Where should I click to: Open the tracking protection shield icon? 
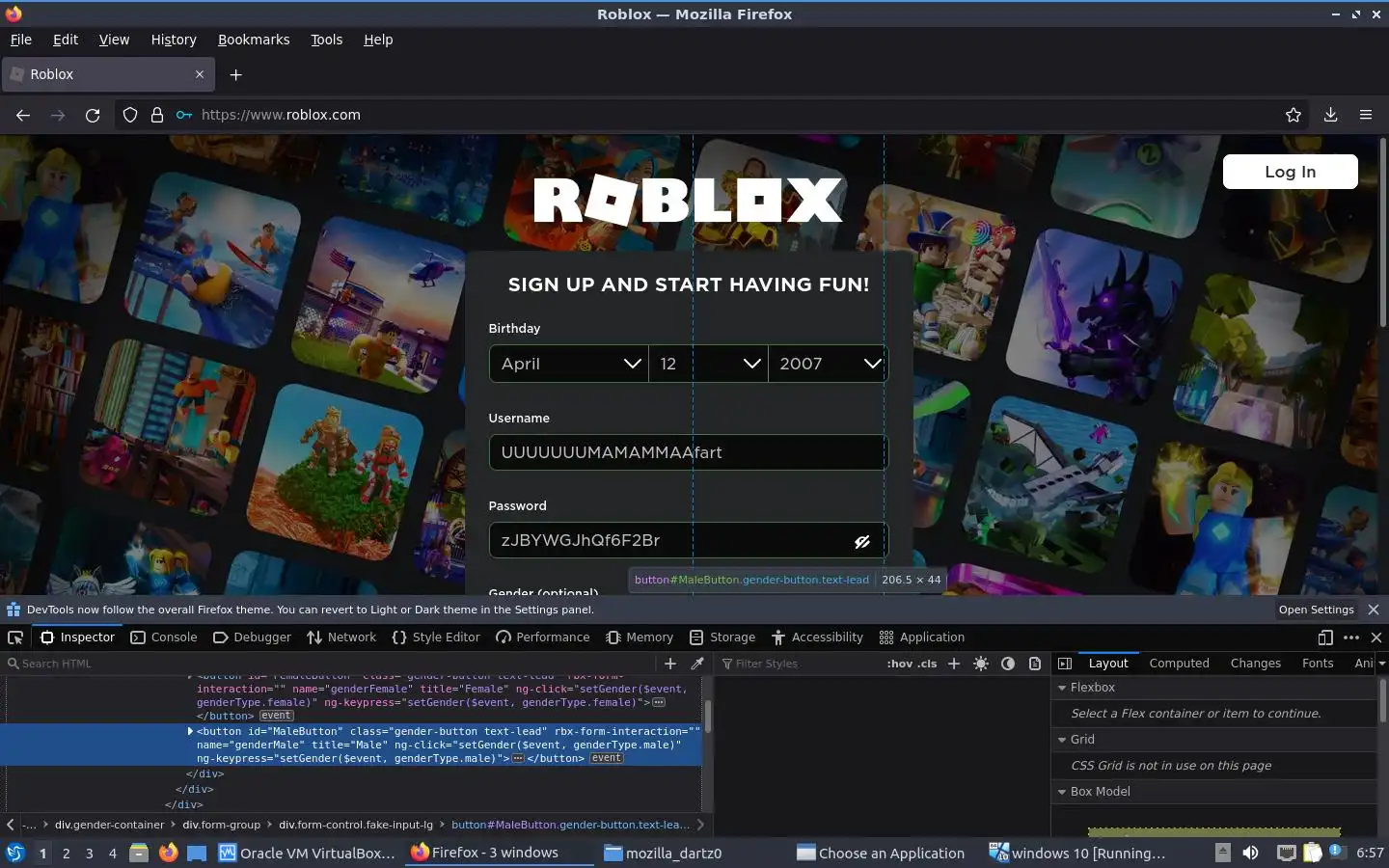(130, 115)
